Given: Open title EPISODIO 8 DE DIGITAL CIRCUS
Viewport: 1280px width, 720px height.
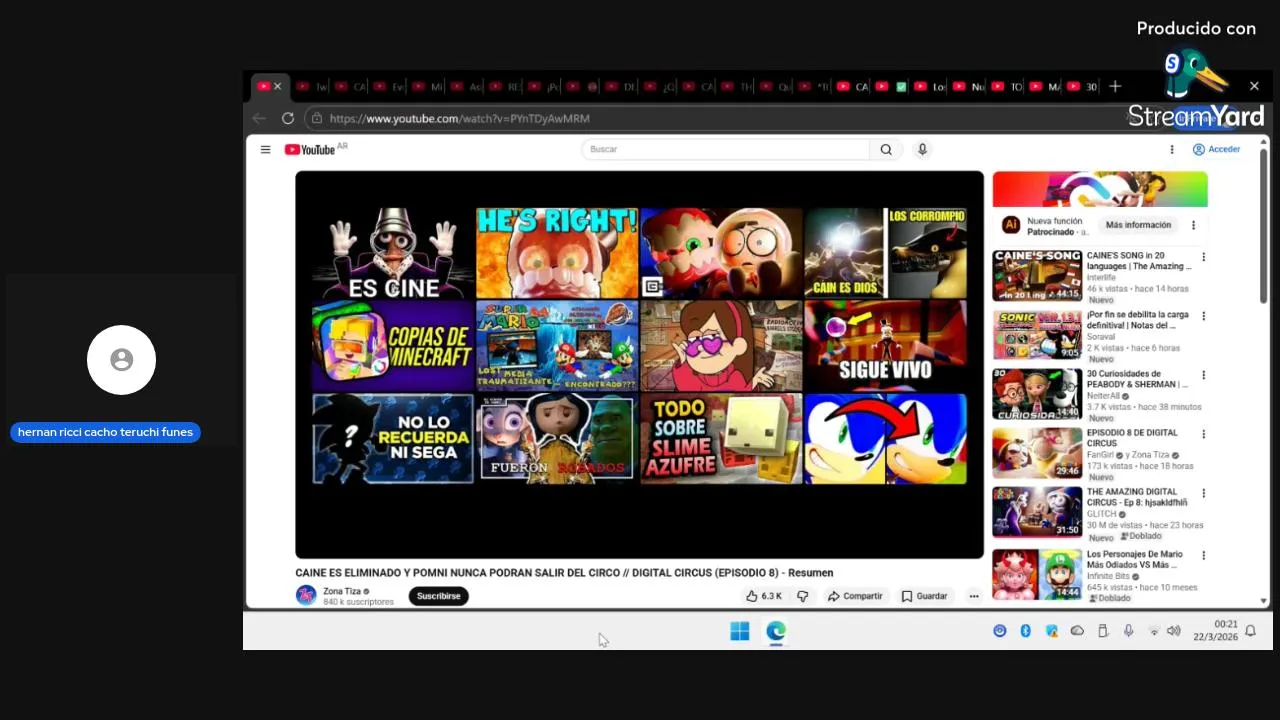Looking at the screenshot, I should [x=1132, y=437].
